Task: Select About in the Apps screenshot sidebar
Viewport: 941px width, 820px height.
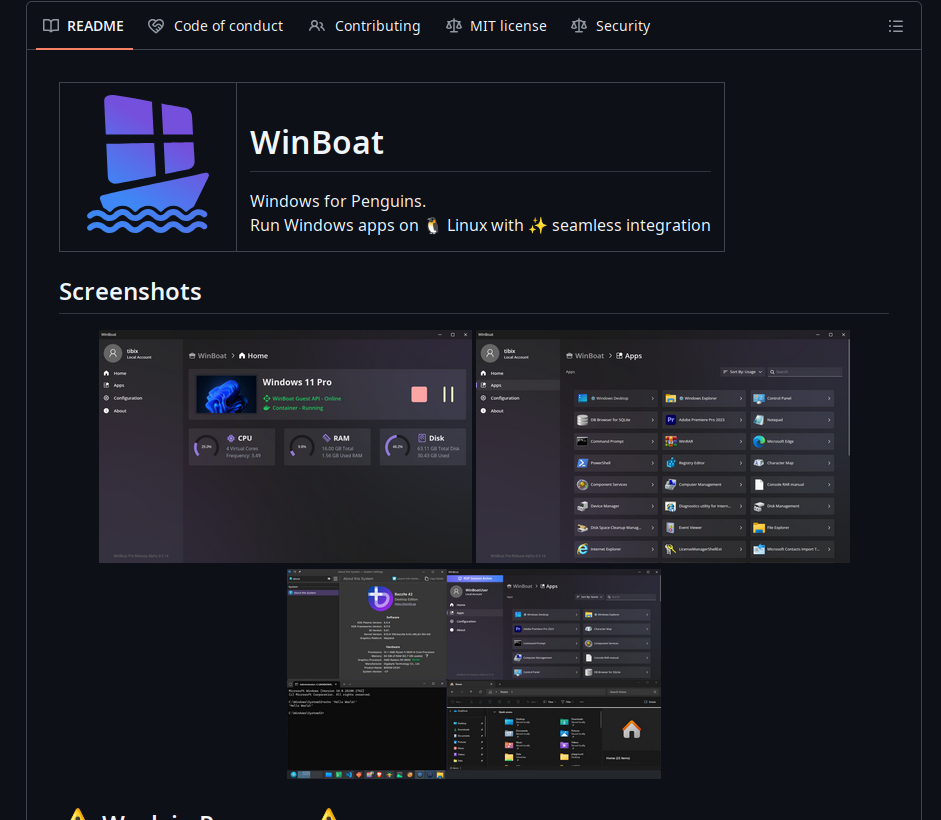Action: pos(497,411)
